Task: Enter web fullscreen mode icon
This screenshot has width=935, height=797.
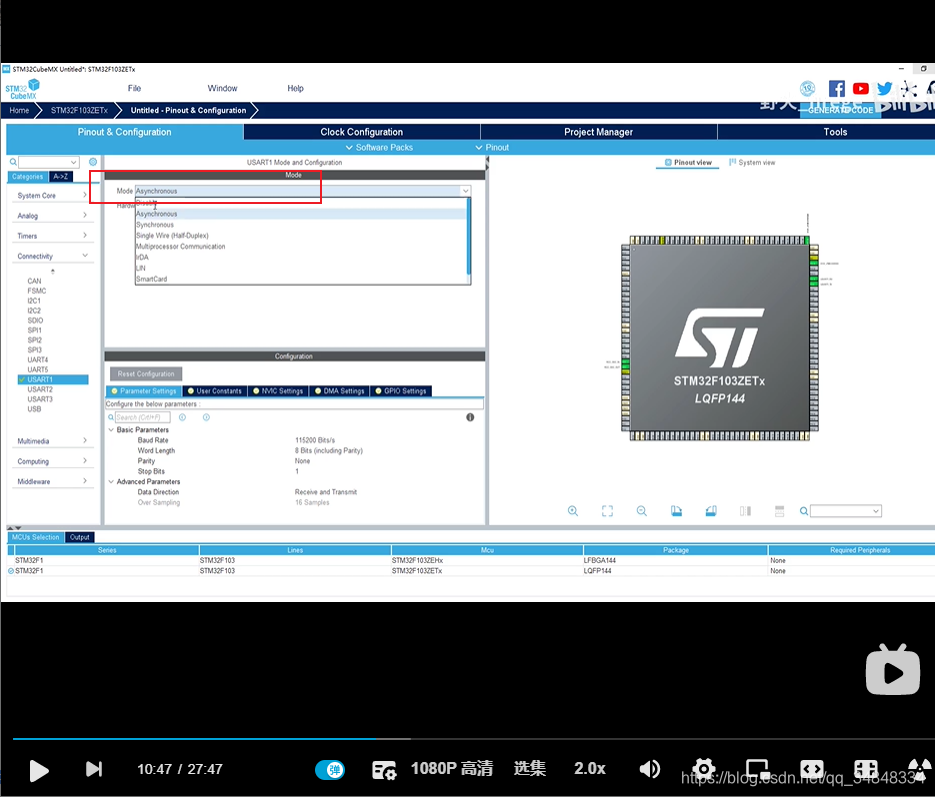Action: click(x=866, y=769)
